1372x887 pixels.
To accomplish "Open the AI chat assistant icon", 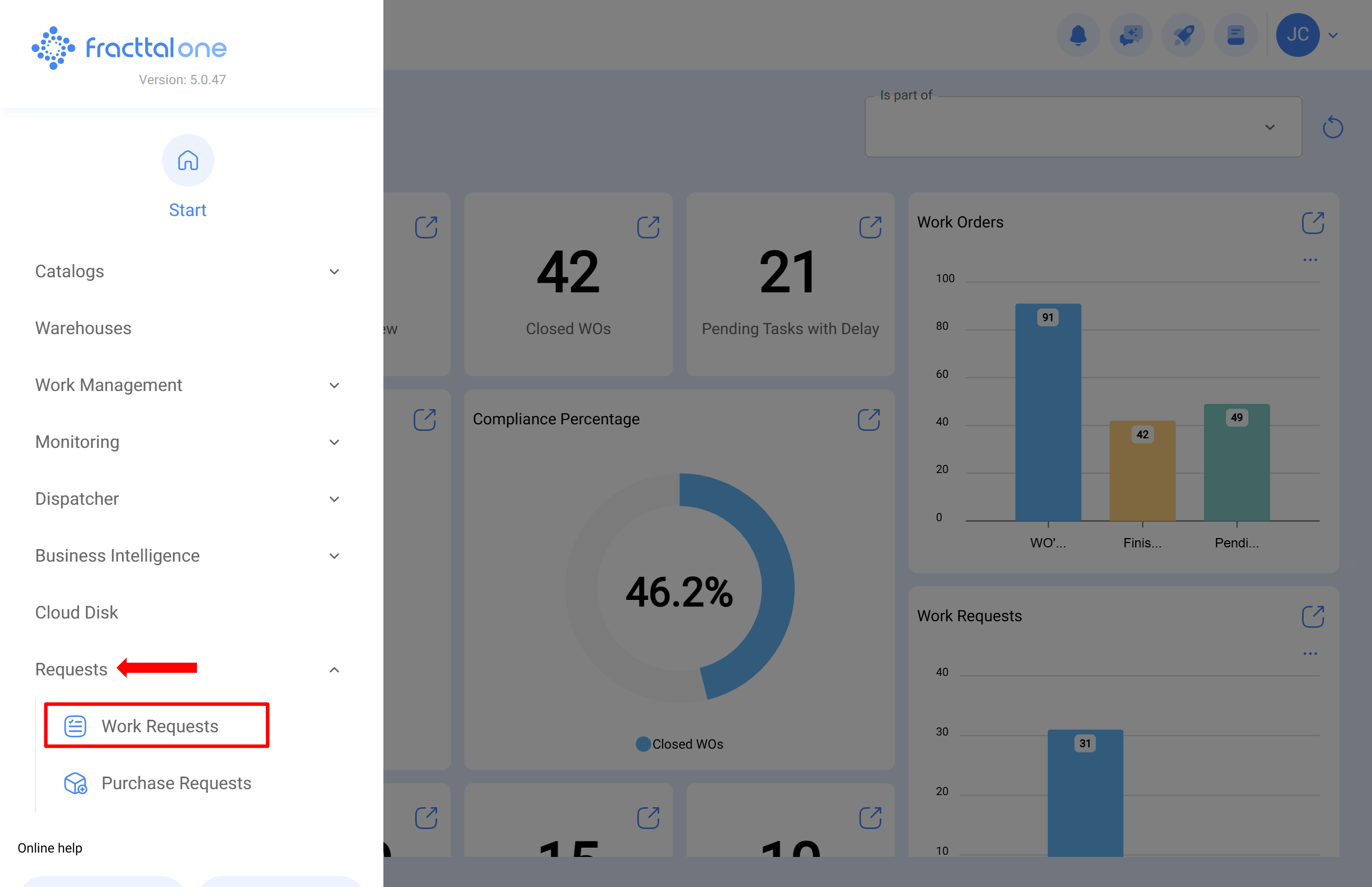I will [x=1131, y=35].
